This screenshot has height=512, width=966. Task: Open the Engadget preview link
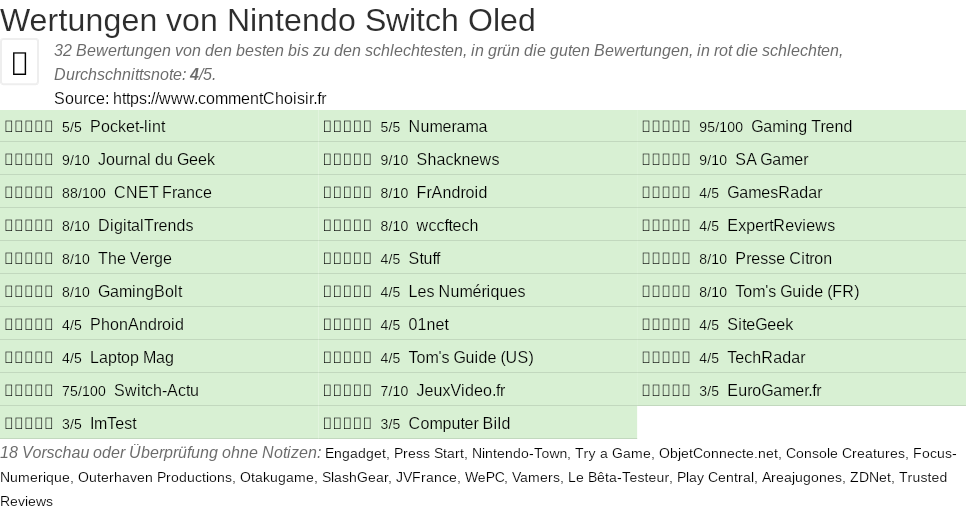coord(355,454)
